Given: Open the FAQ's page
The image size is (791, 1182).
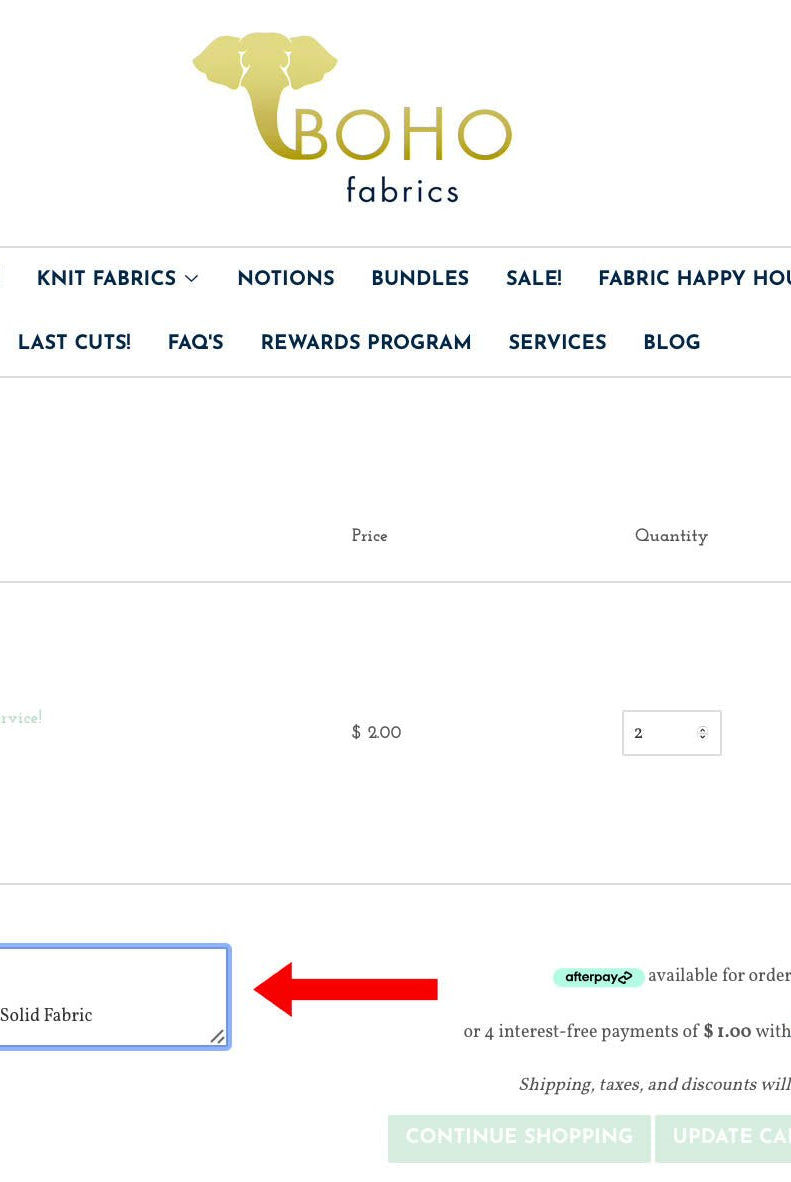Looking at the screenshot, I should [195, 343].
